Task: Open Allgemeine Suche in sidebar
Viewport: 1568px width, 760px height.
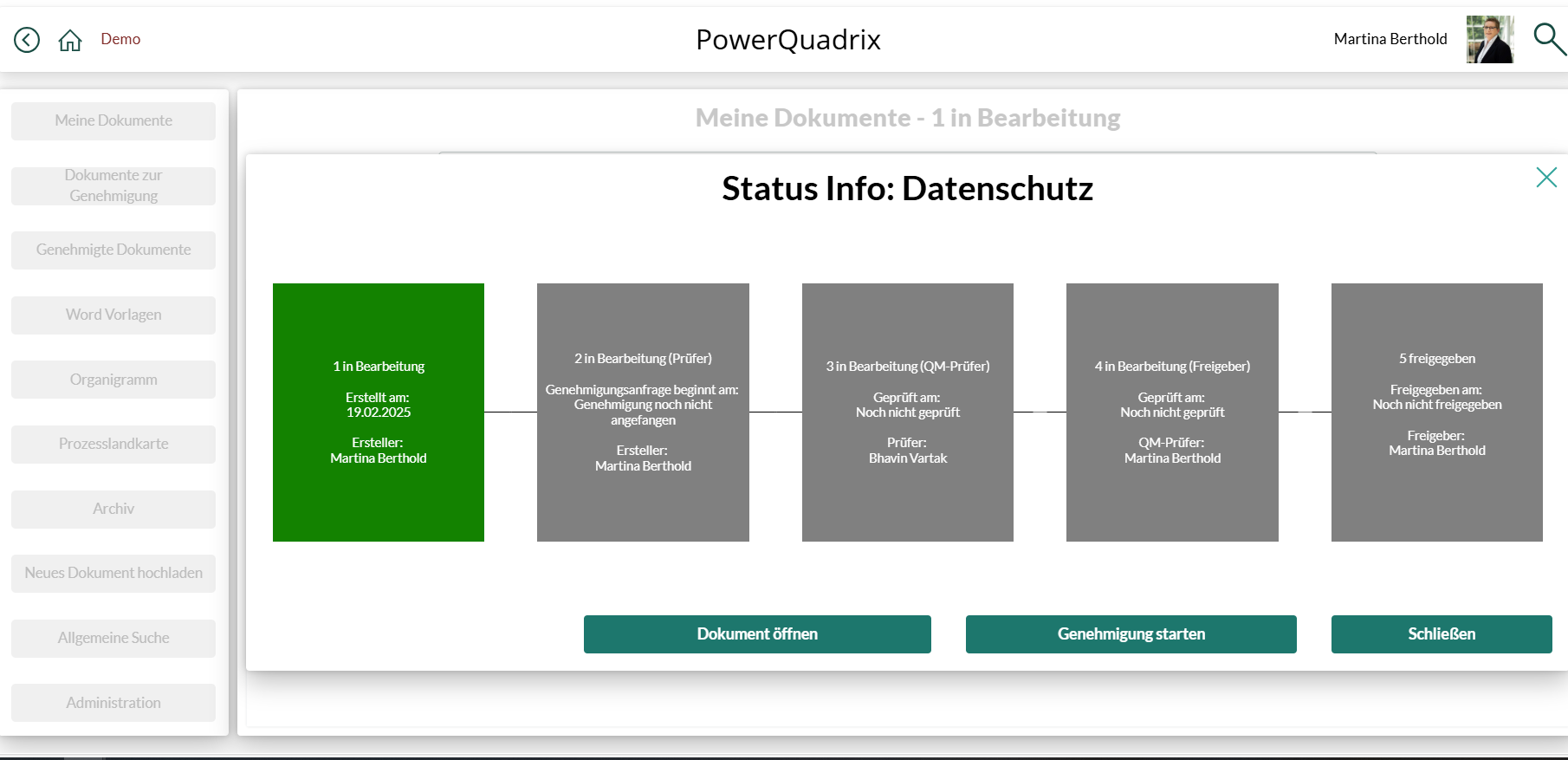Action: point(113,638)
